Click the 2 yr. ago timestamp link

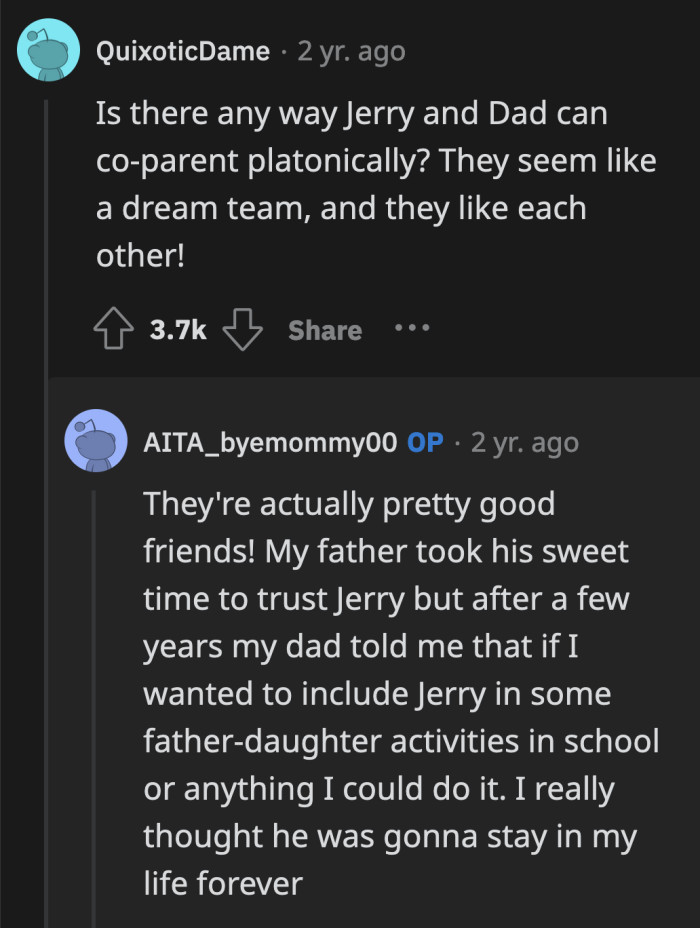pos(348,51)
